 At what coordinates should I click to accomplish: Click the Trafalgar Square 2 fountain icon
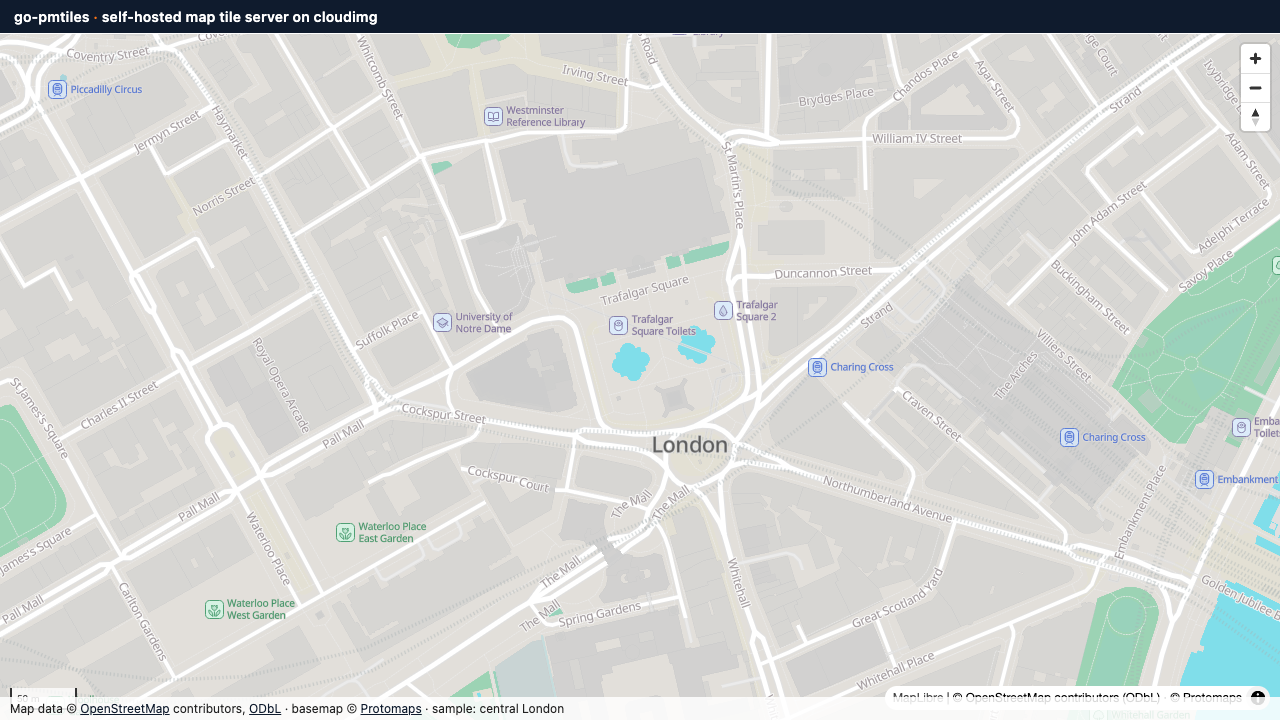(x=723, y=310)
